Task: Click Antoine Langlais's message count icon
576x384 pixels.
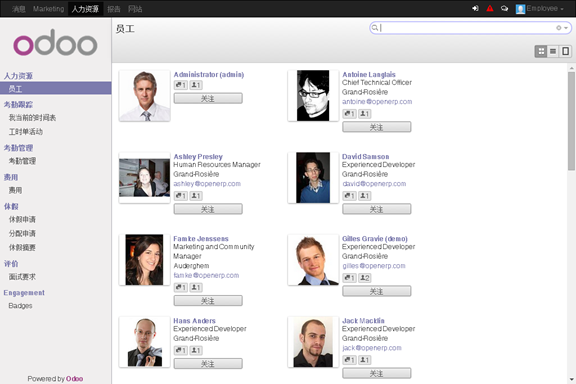Action: click(x=349, y=114)
